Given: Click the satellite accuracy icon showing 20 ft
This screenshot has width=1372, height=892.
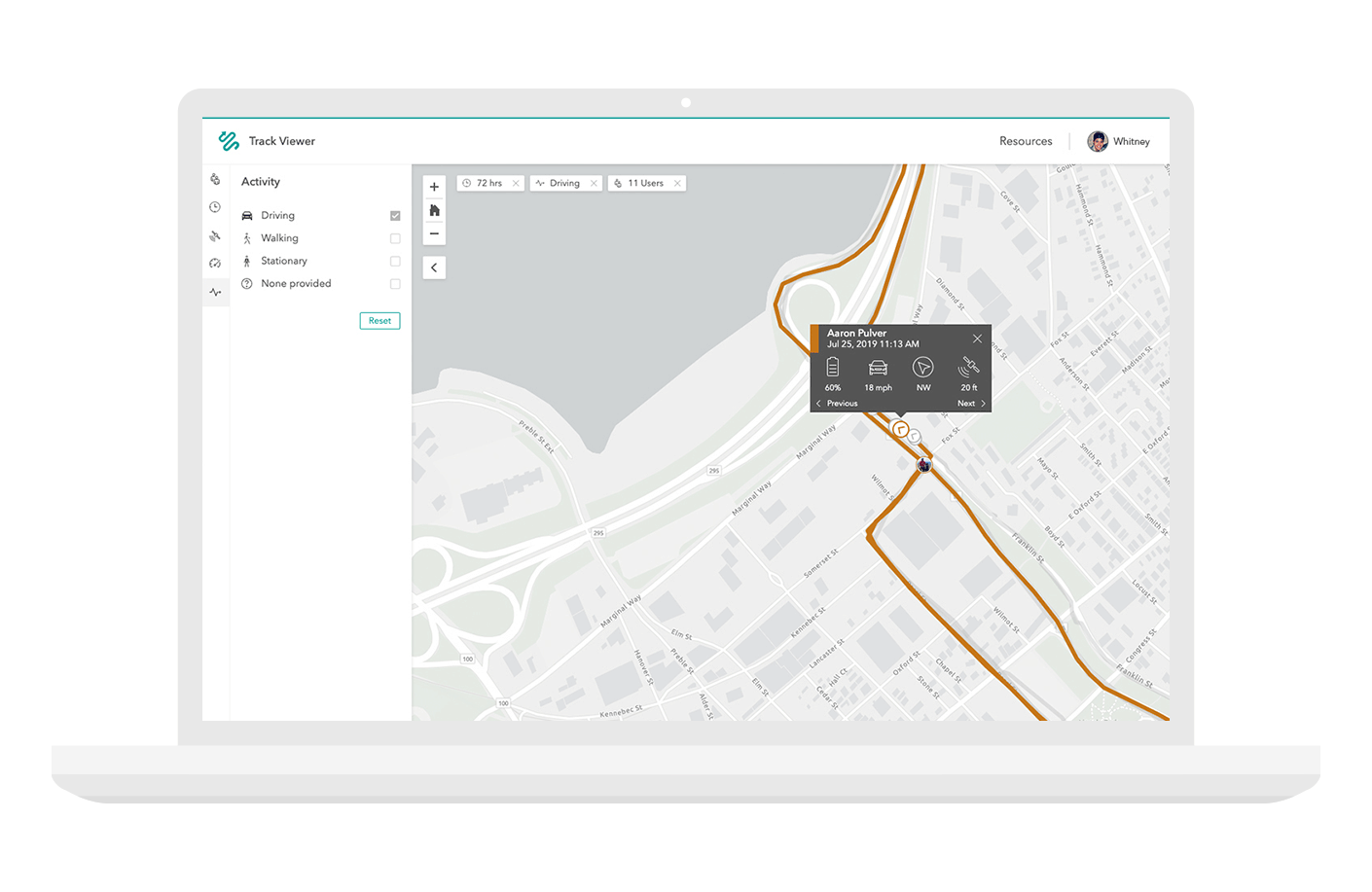Looking at the screenshot, I should click(967, 366).
